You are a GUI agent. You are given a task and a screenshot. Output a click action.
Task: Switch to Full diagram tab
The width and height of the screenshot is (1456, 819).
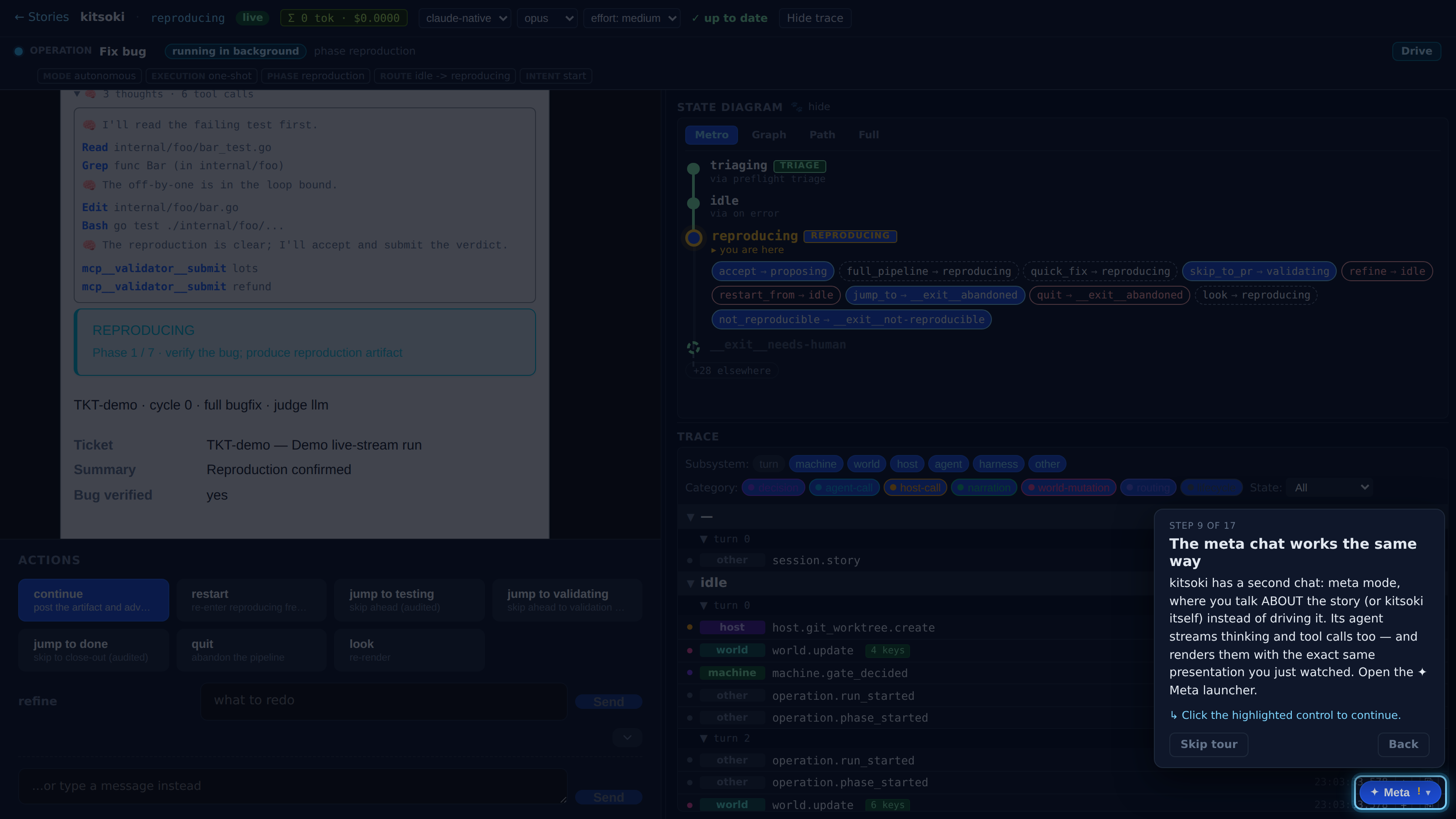pyautogui.click(x=868, y=135)
